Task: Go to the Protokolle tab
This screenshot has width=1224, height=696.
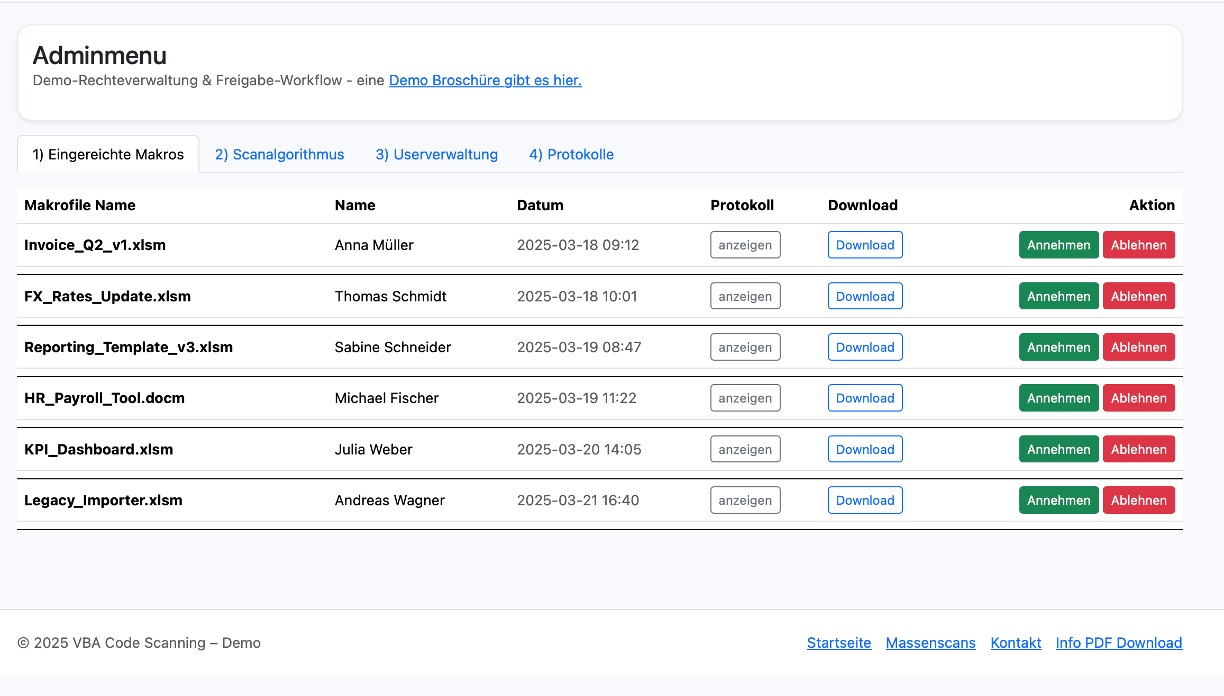Action: tap(571, 154)
